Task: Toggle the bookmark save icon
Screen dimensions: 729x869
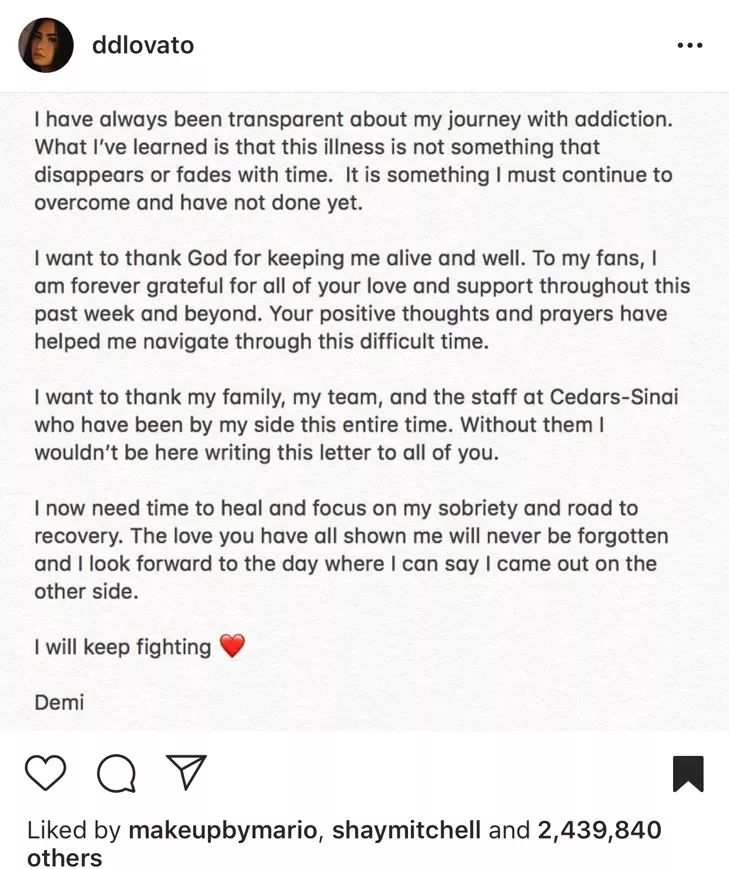Action: 688,773
